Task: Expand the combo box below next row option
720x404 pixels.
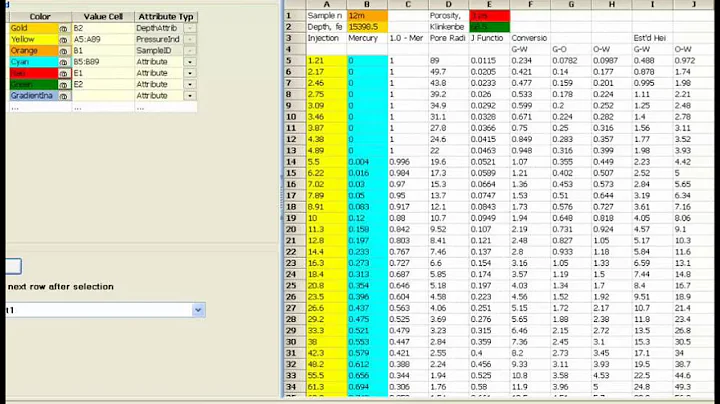Action: 198,310
